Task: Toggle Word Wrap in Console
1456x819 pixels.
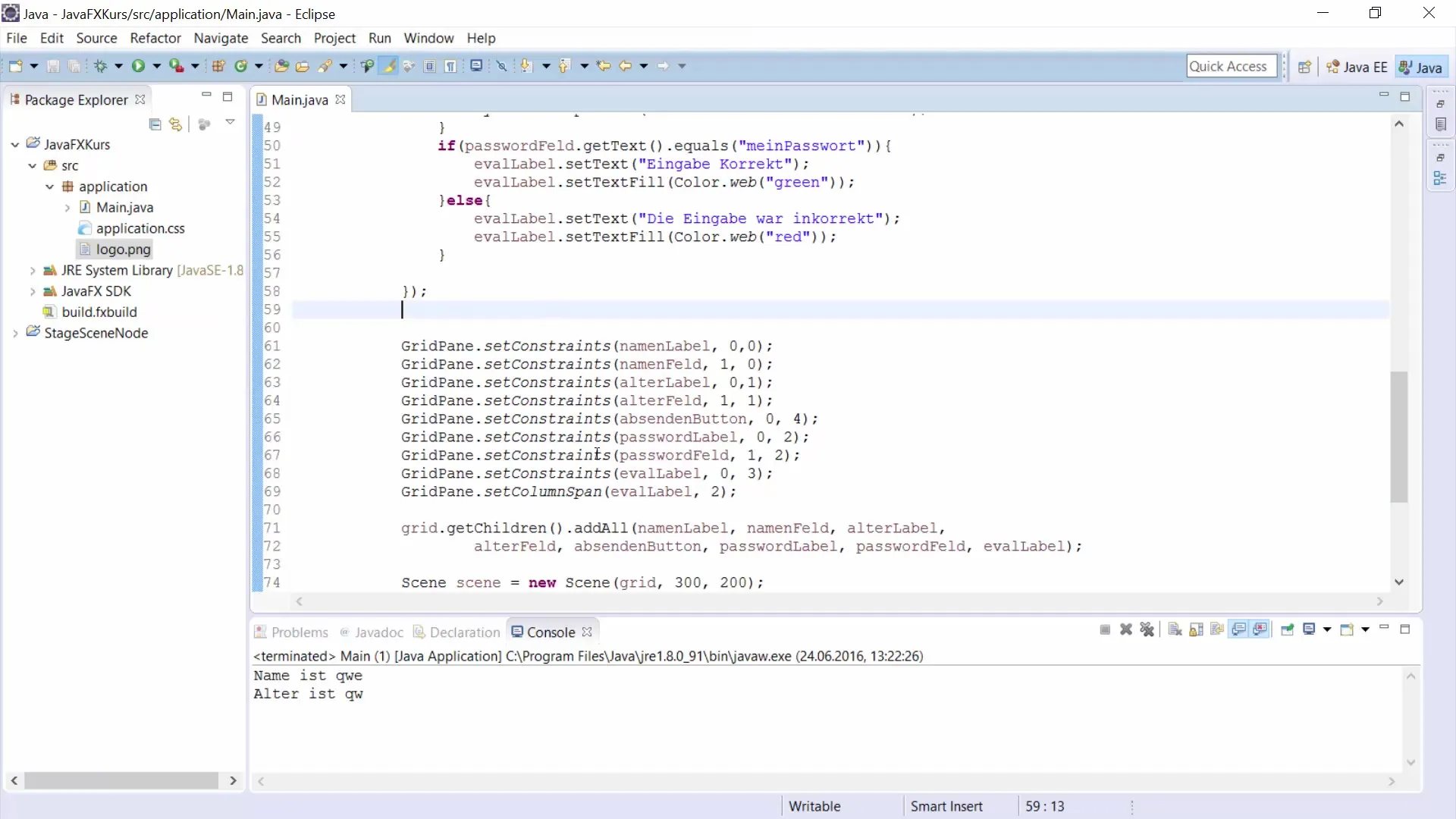Action: click(x=1217, y=629)
